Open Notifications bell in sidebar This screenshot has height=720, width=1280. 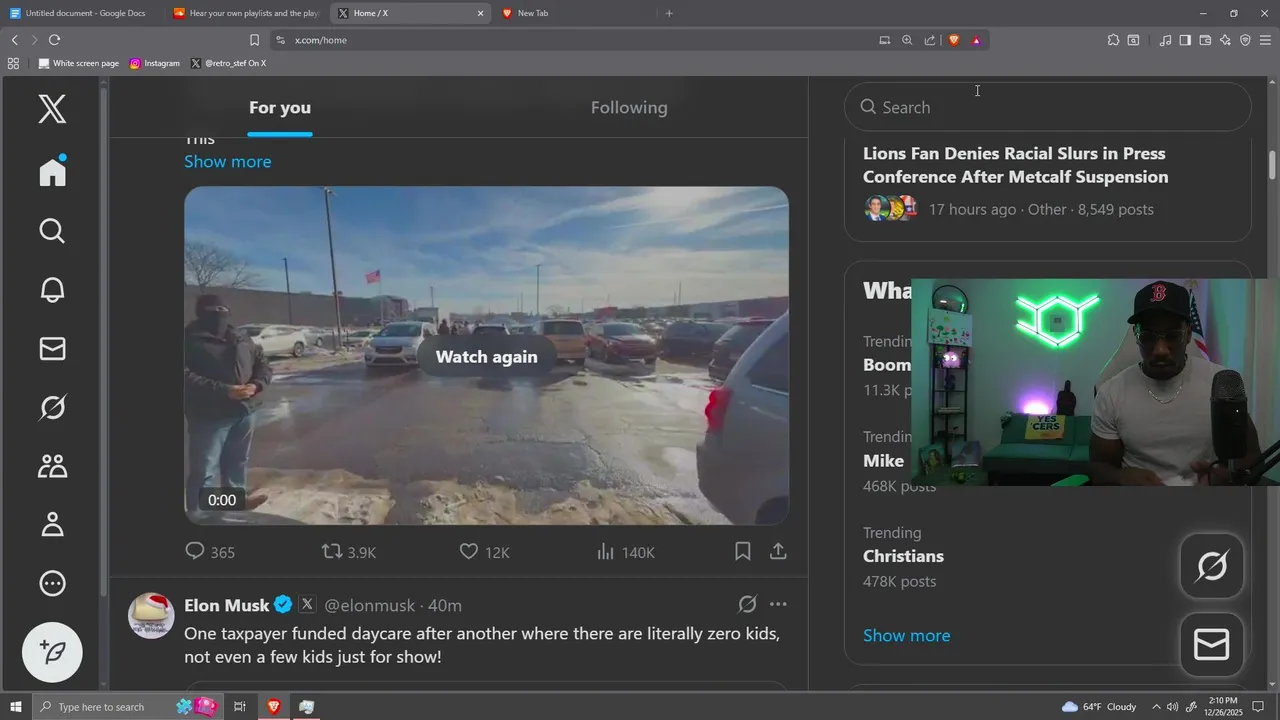click(x=52, y=290)
